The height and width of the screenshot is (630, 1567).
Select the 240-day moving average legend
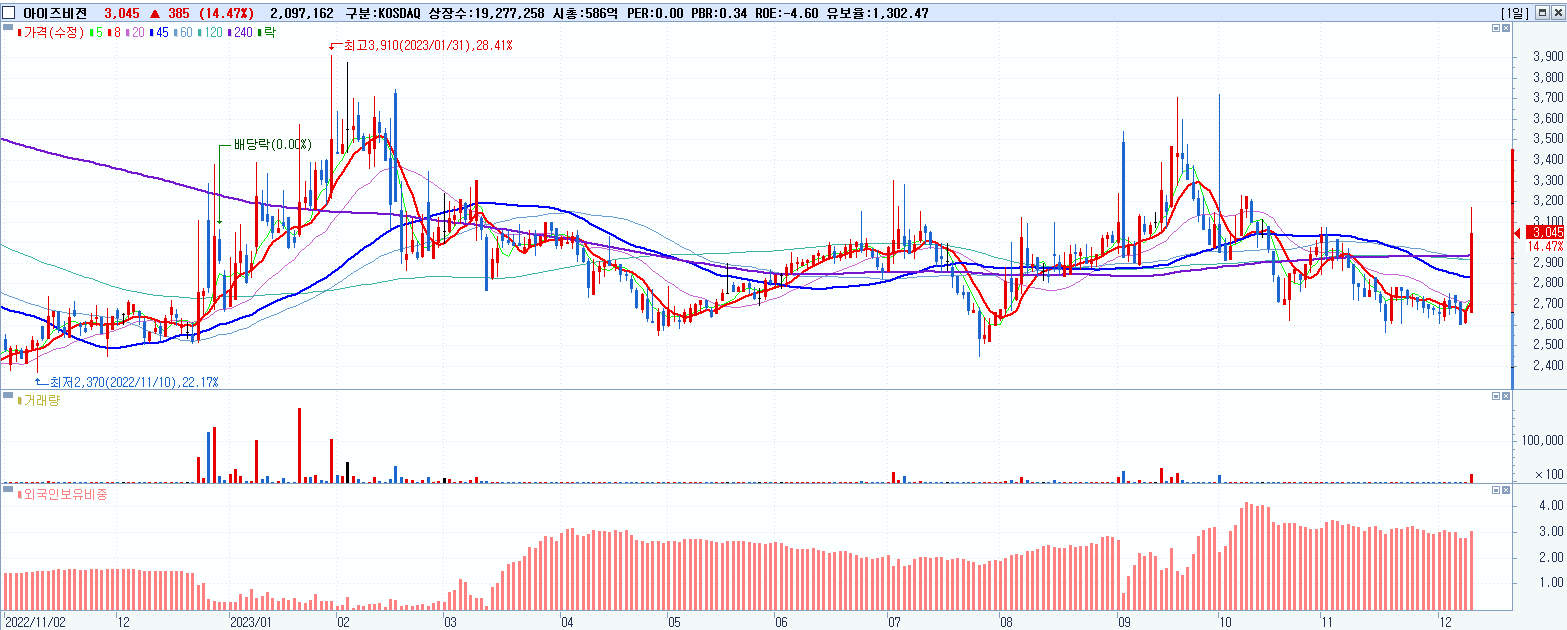click(x=241, y=33)
